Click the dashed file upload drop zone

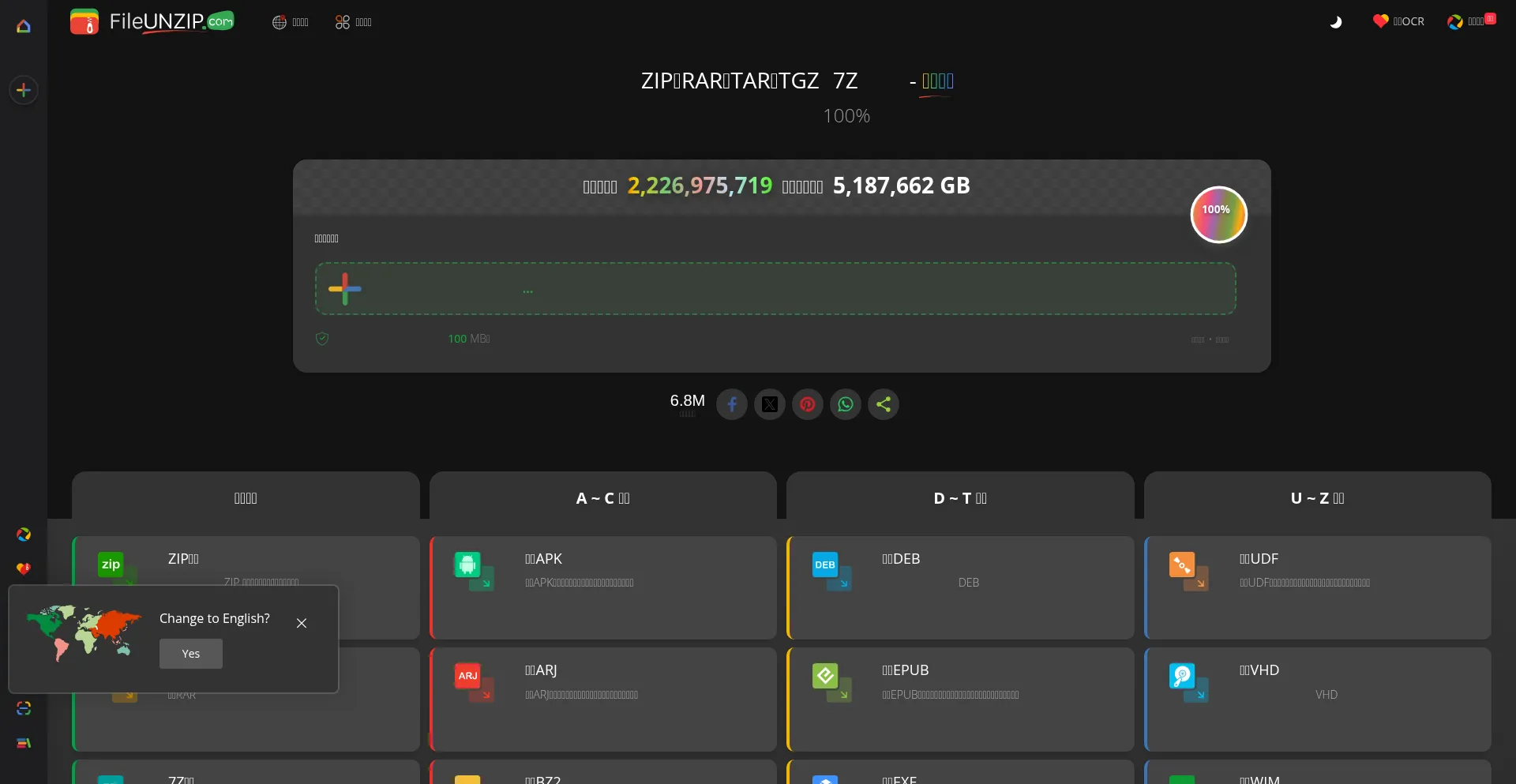[775, 289]
